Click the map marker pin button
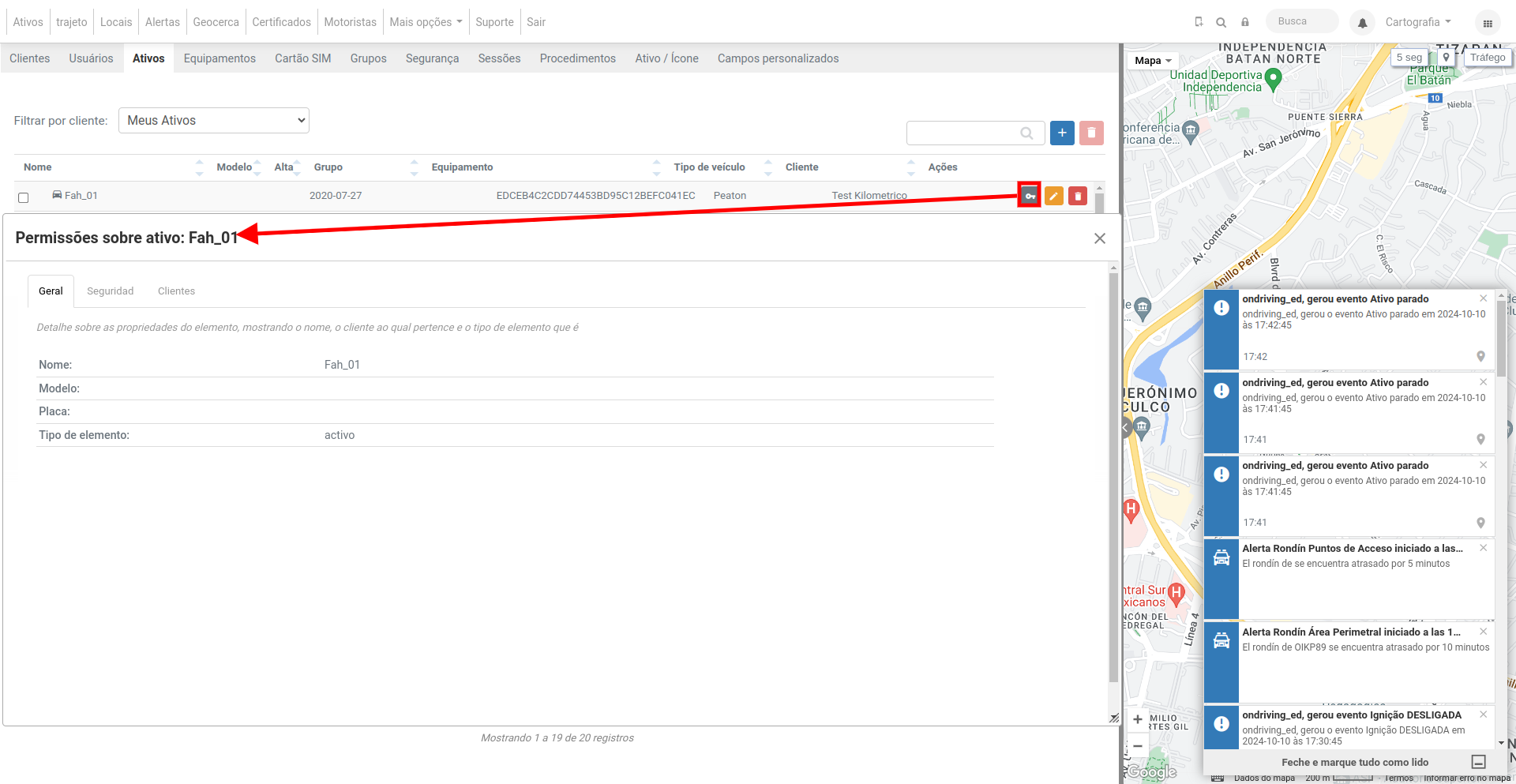The height and width of the screenshot is (784, 1516). 1446,58
